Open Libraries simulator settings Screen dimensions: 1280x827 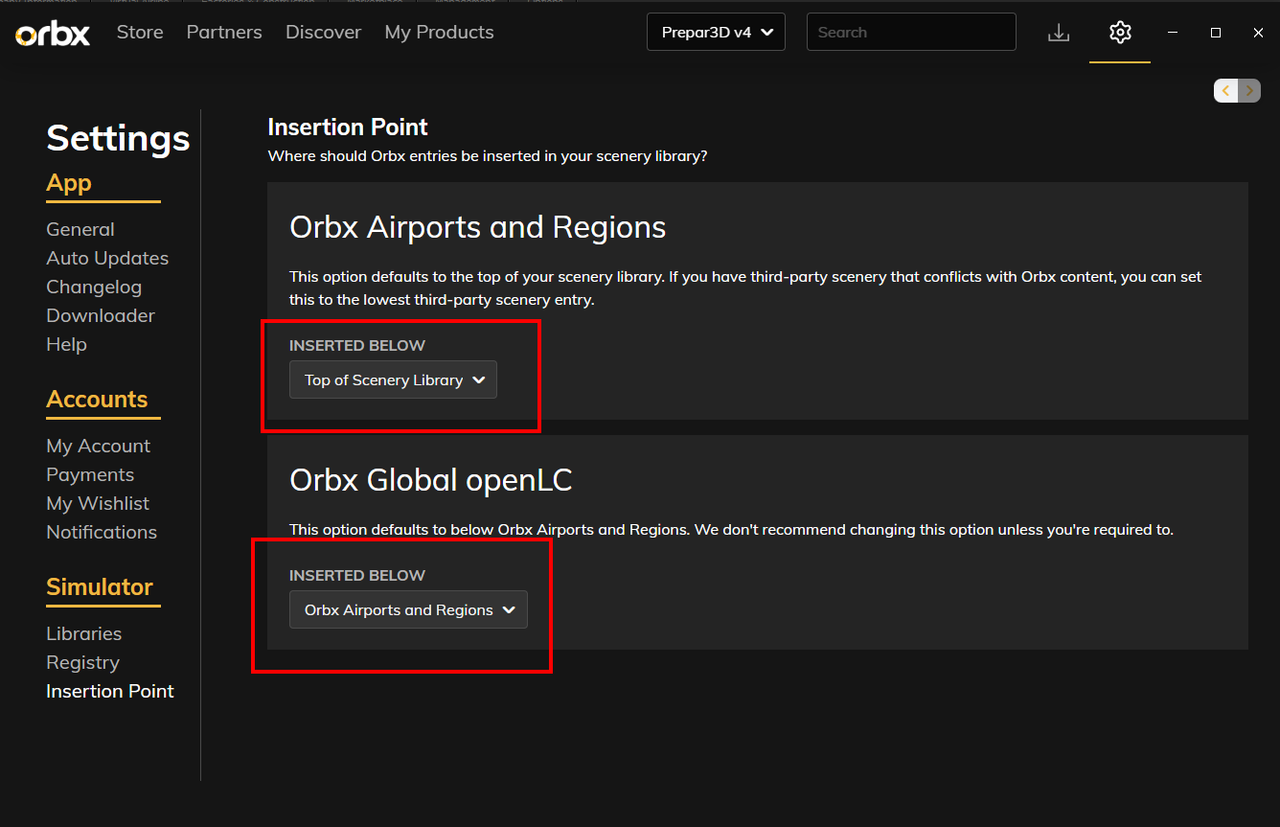click(84, 634)
